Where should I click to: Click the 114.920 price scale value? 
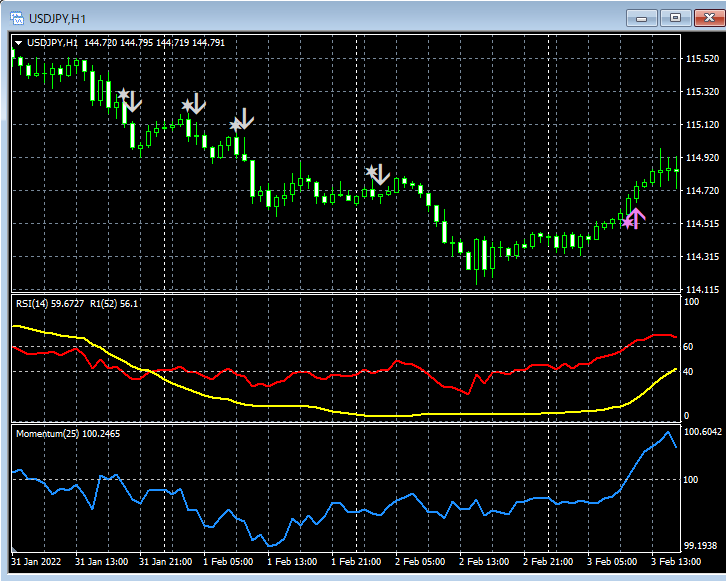[x=702, y=158]
